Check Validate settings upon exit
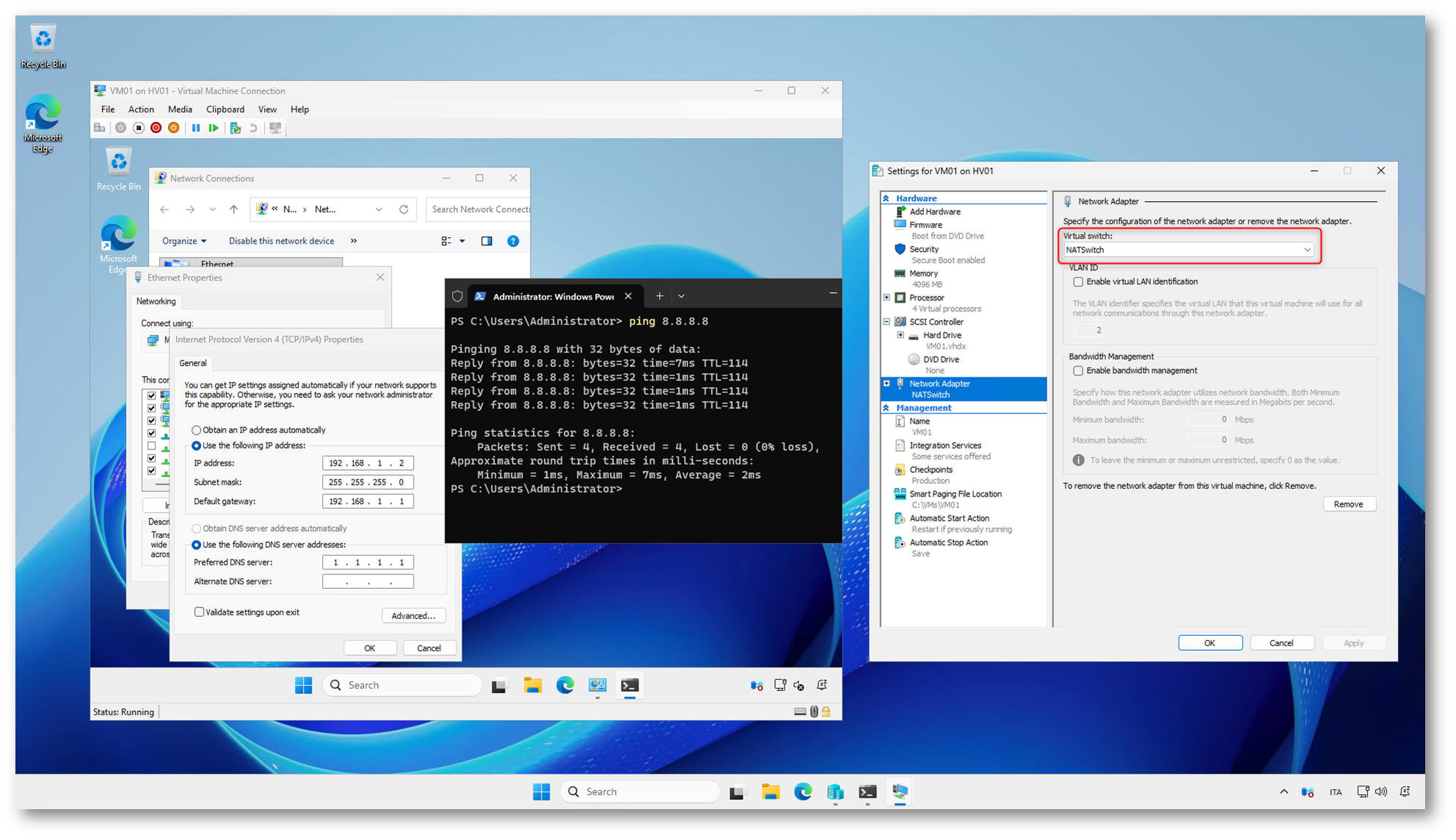1456x840 pixels. click(x=200, y=612)
